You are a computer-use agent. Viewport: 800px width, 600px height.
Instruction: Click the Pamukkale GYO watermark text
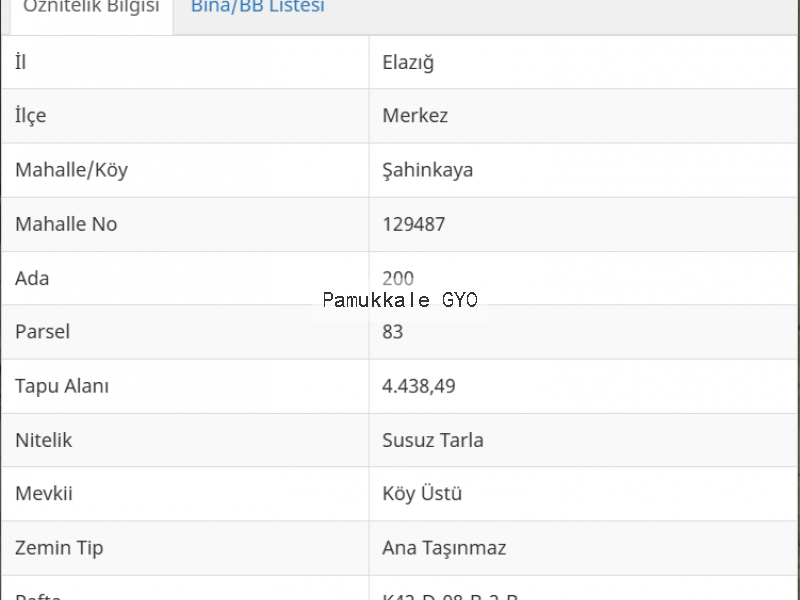coord(401,300)
